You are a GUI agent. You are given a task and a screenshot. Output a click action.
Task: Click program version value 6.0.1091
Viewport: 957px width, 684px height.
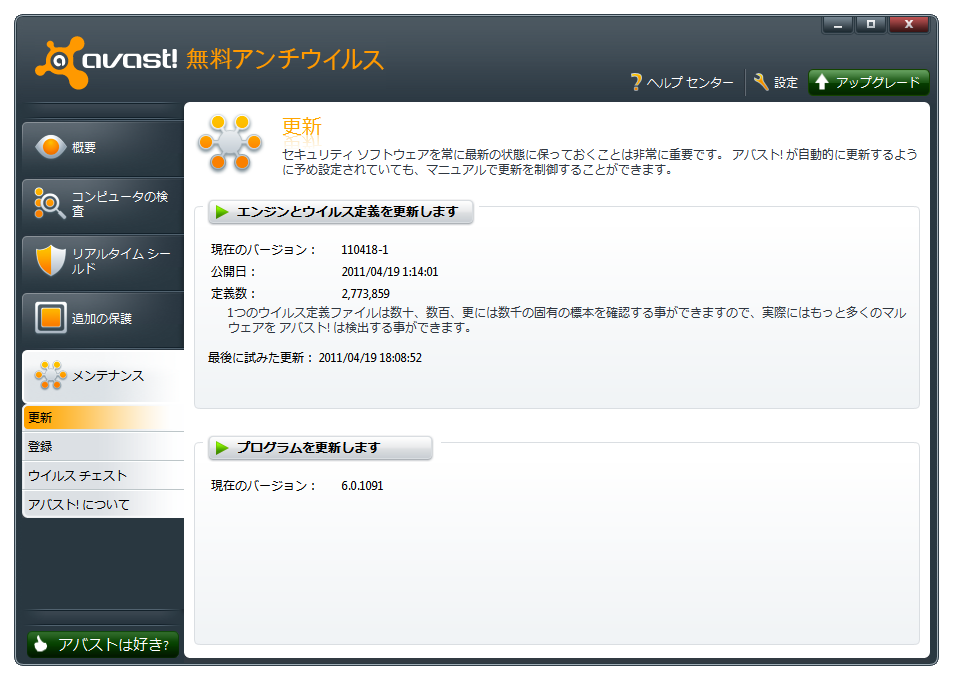tap(362, 486)
